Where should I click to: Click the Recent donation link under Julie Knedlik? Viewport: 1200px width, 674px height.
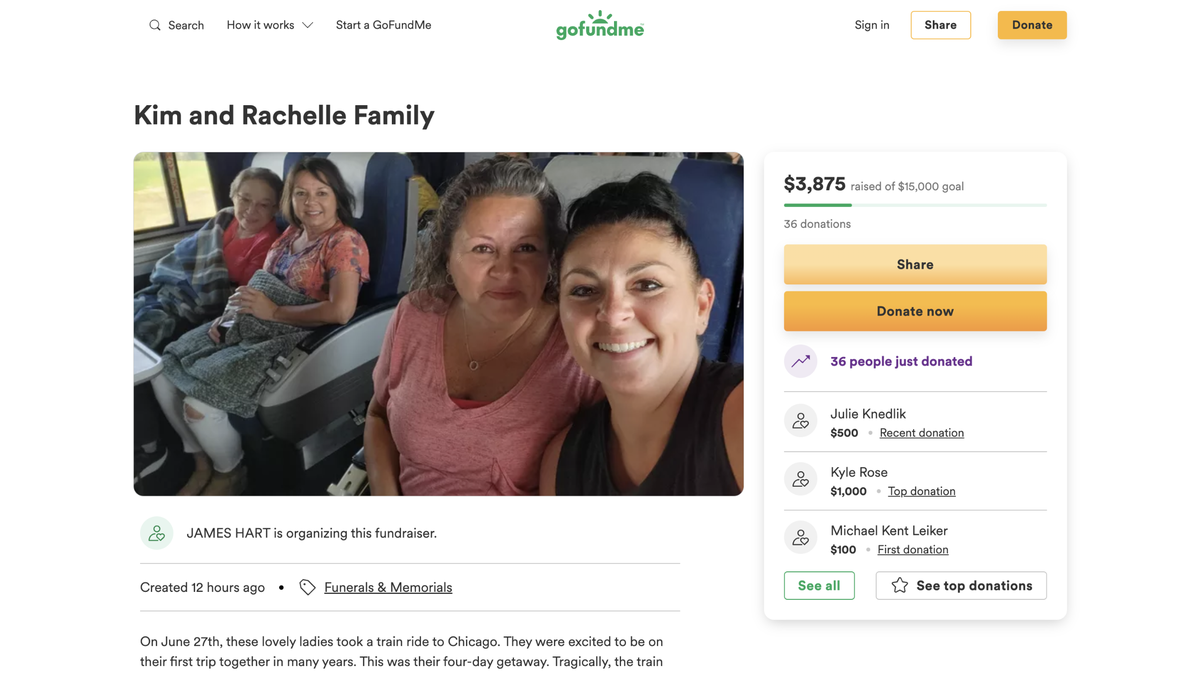coord(921,432)
